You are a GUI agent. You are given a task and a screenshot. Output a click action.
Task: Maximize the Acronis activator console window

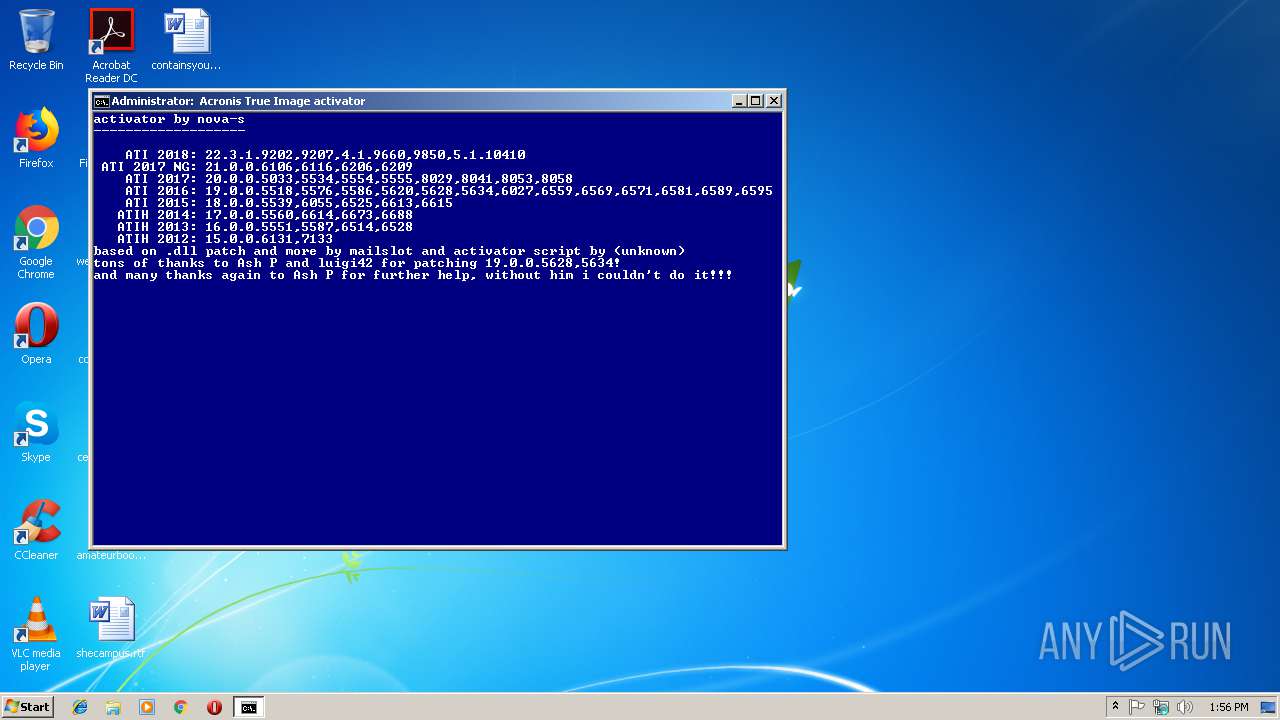pos(755,101)
